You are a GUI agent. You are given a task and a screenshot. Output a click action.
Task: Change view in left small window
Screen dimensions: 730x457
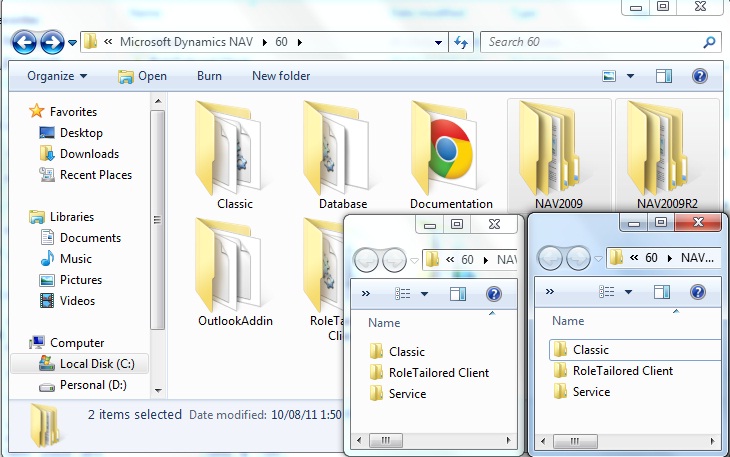coord(403,294)
